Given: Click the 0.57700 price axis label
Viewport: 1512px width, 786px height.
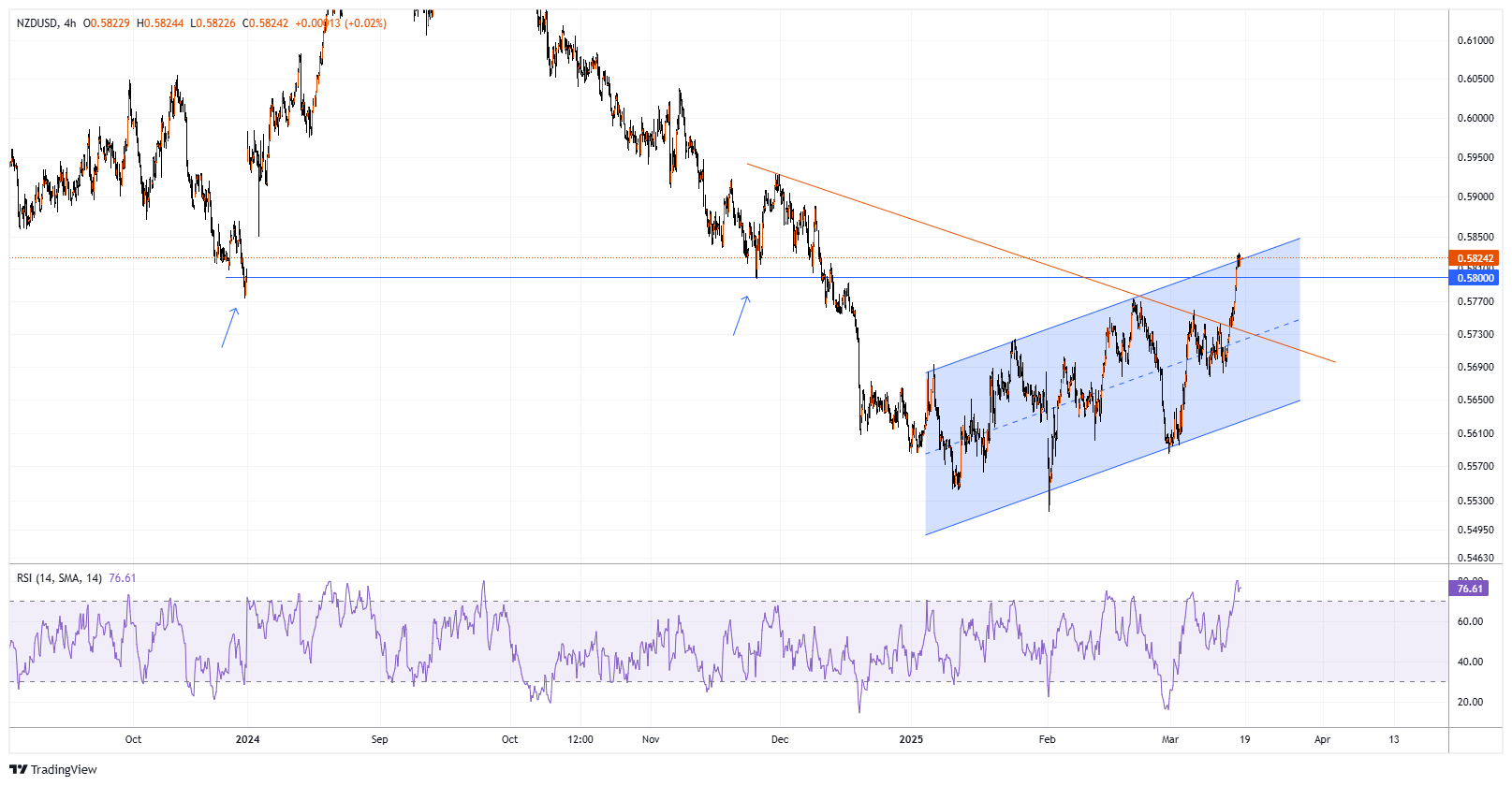Looking at the screenshot, I should tap(1475, 301).
